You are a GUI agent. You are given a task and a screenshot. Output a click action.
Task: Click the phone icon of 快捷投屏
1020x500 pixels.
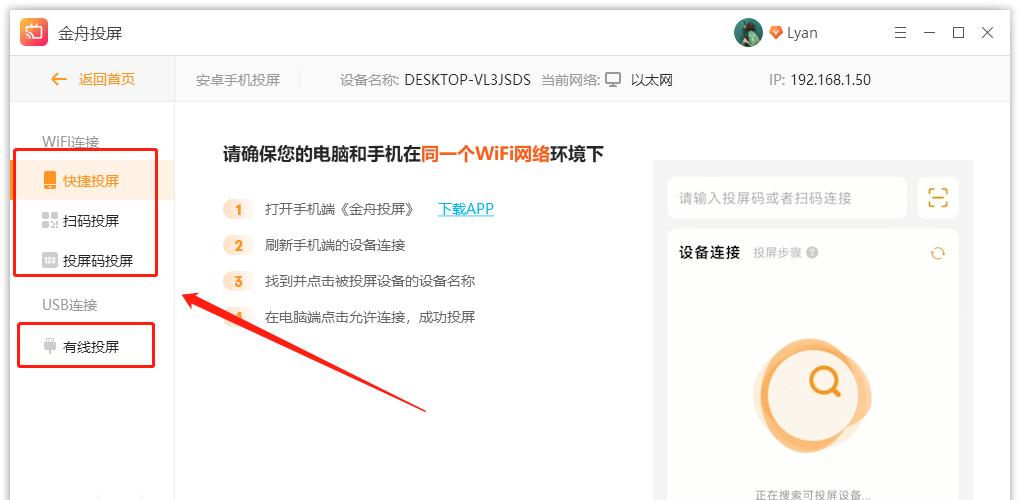point(49,180)
